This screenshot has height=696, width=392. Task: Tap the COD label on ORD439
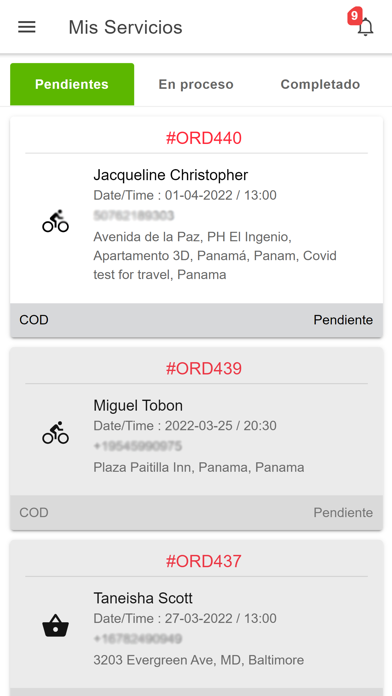[34, 513]
